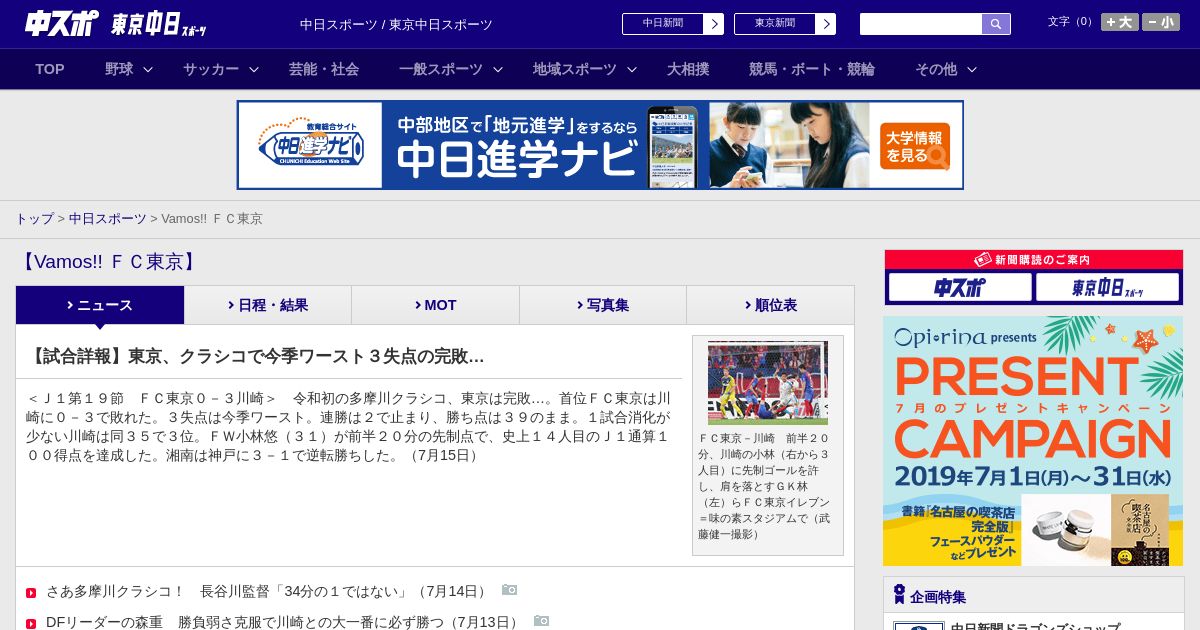Open 大相撲 section
The width and height of the screenshot is (1200, 630).
[688, 69]
